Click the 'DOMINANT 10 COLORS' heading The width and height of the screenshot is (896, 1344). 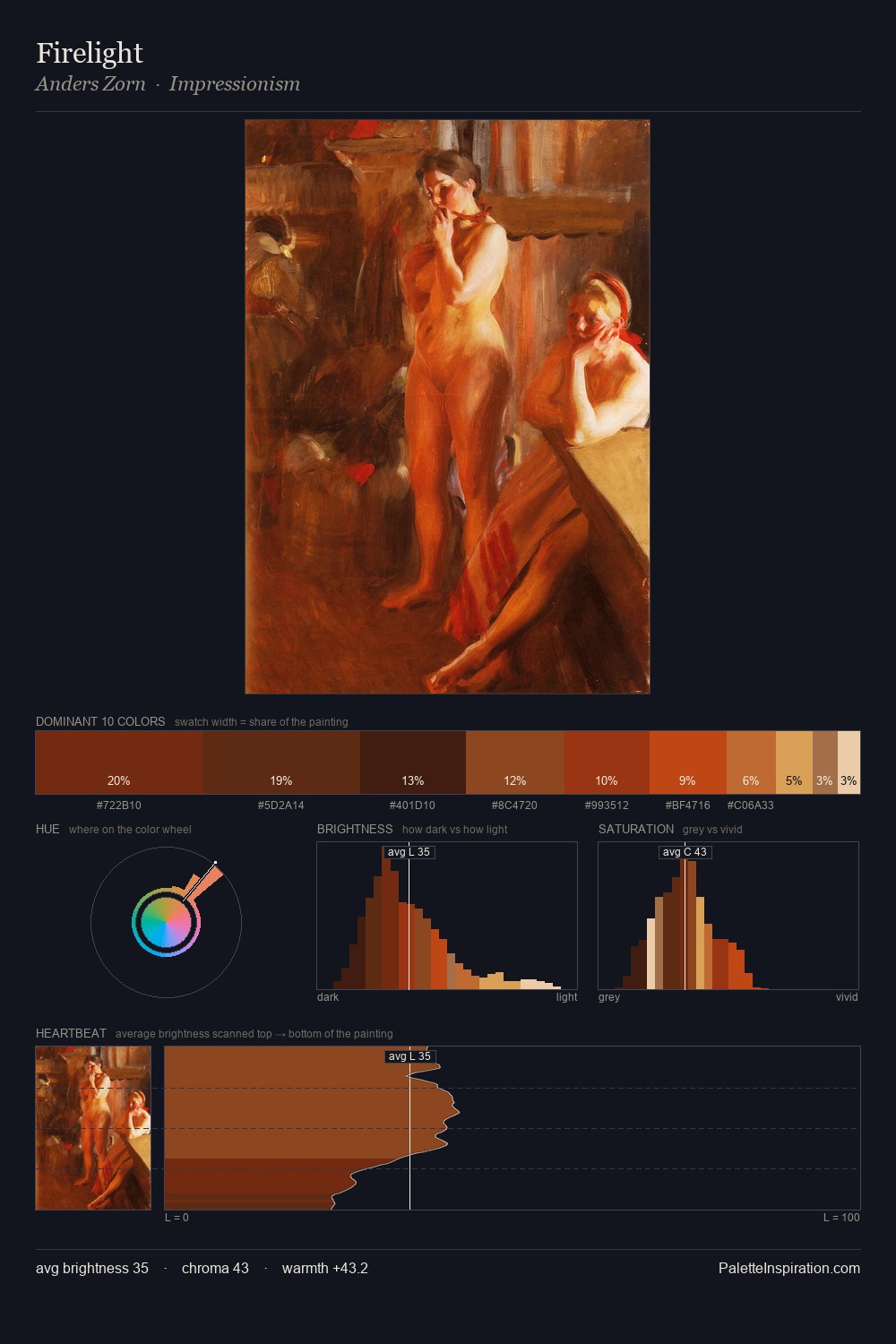click(x=100, y=721)
